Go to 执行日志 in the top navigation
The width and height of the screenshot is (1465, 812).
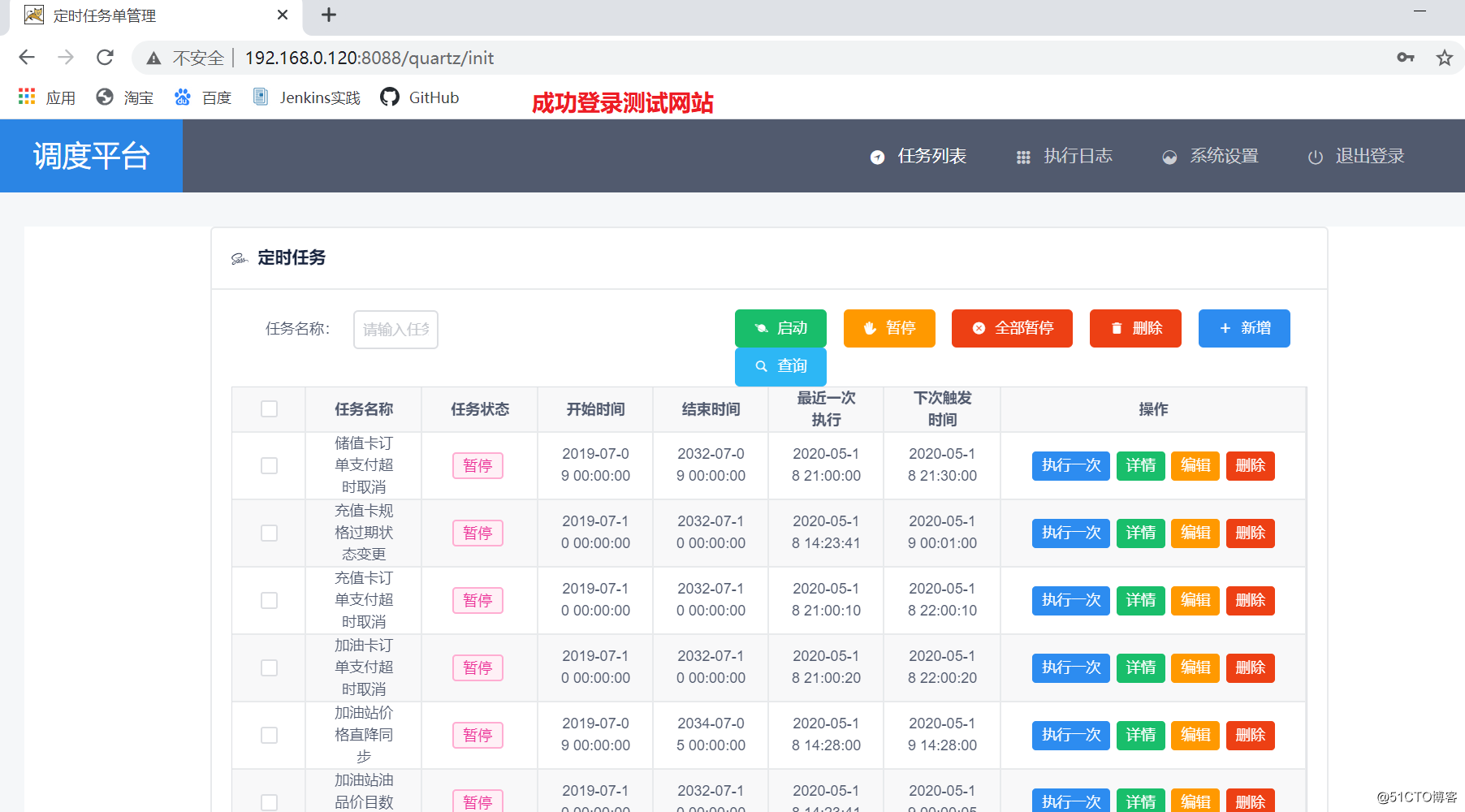(x=1065, y=156)
